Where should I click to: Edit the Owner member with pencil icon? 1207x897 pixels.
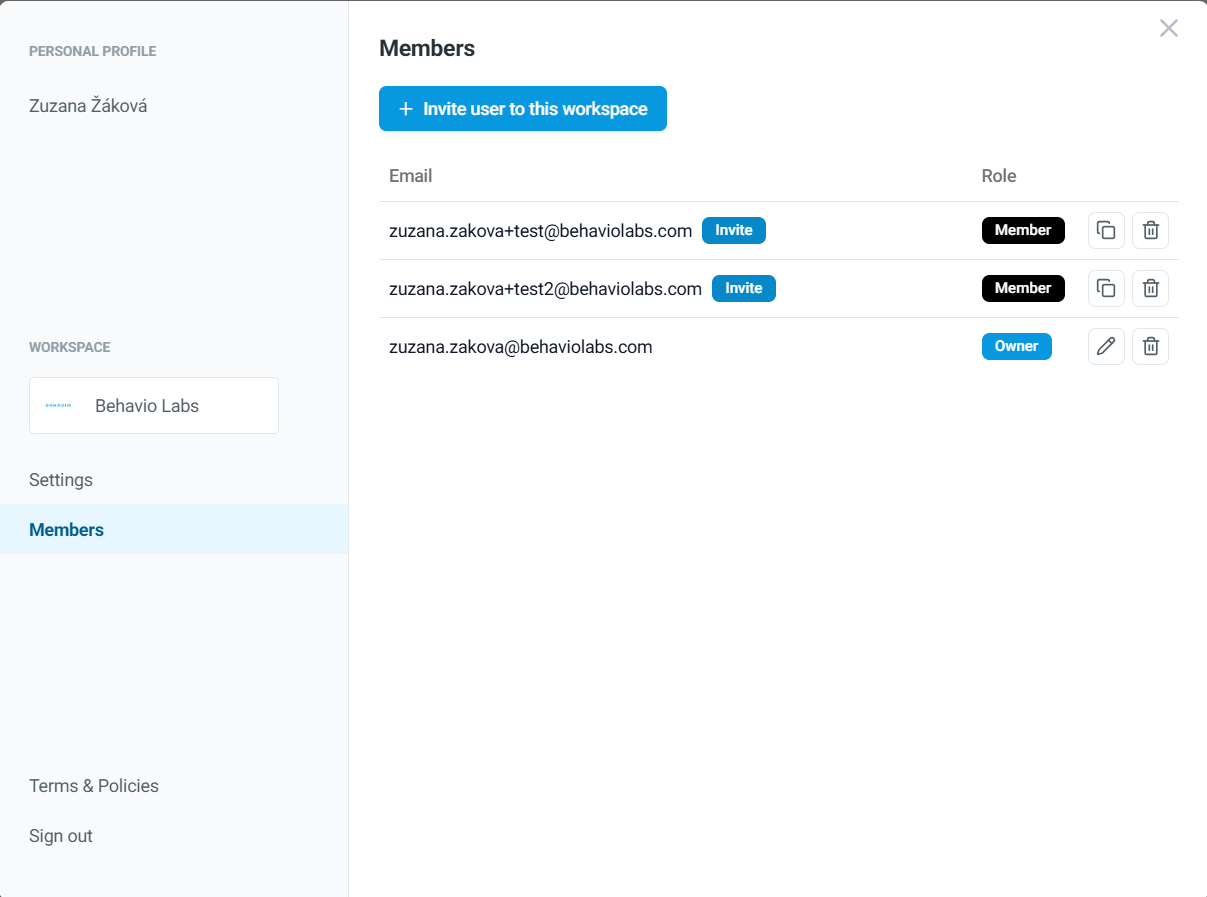click(x=1106, y=347)
